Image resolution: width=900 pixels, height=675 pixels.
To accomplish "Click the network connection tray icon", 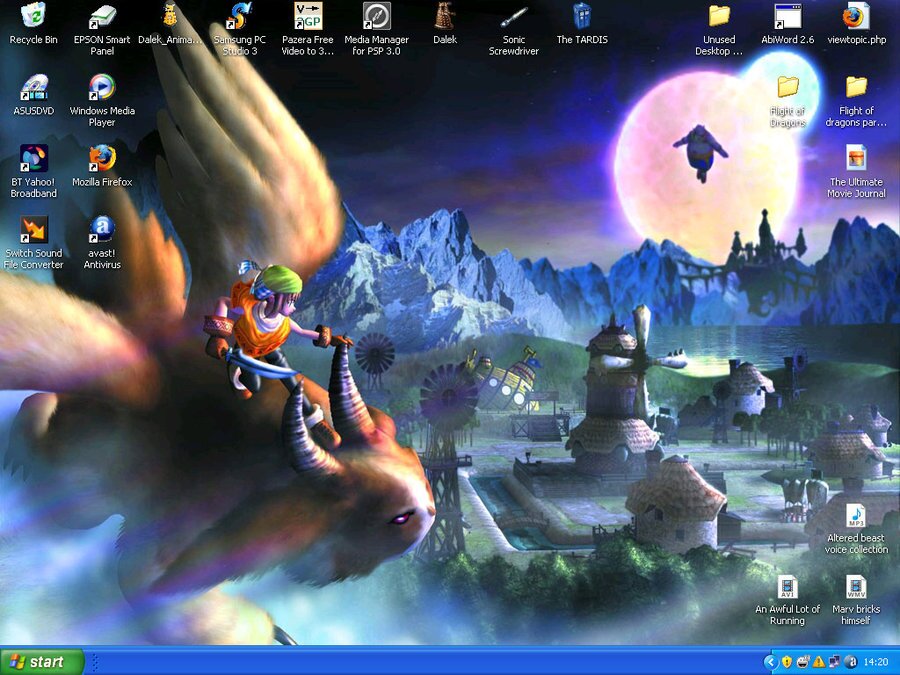I will [x=835, y=662].
